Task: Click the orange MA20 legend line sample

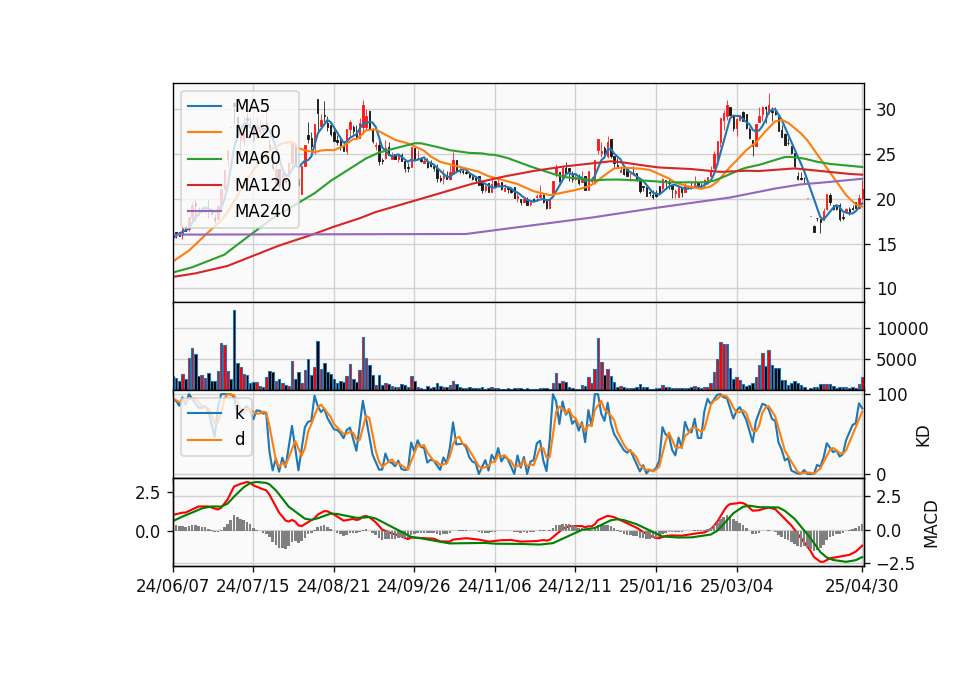Action: 204,133
